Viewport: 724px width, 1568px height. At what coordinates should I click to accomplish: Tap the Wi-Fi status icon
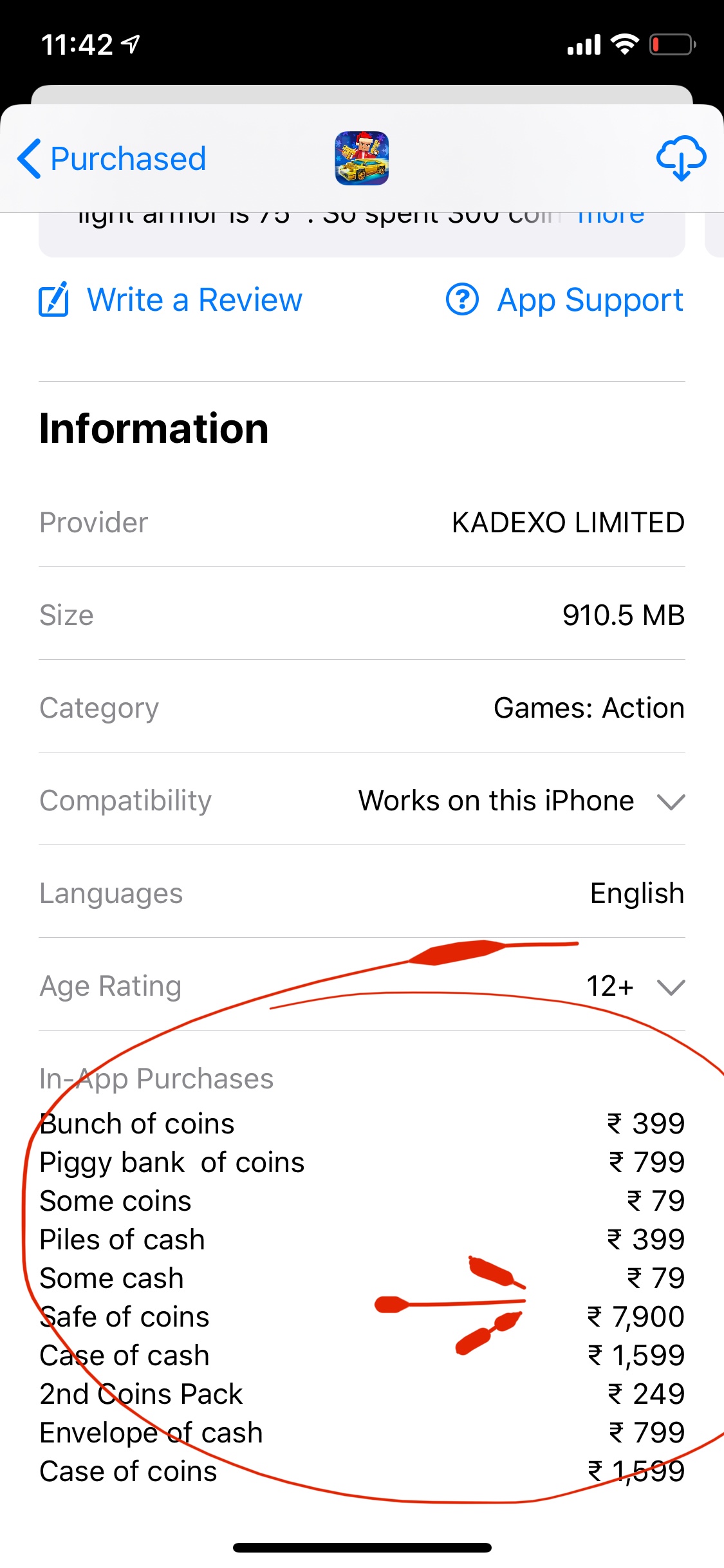click(x=624, y=44)
